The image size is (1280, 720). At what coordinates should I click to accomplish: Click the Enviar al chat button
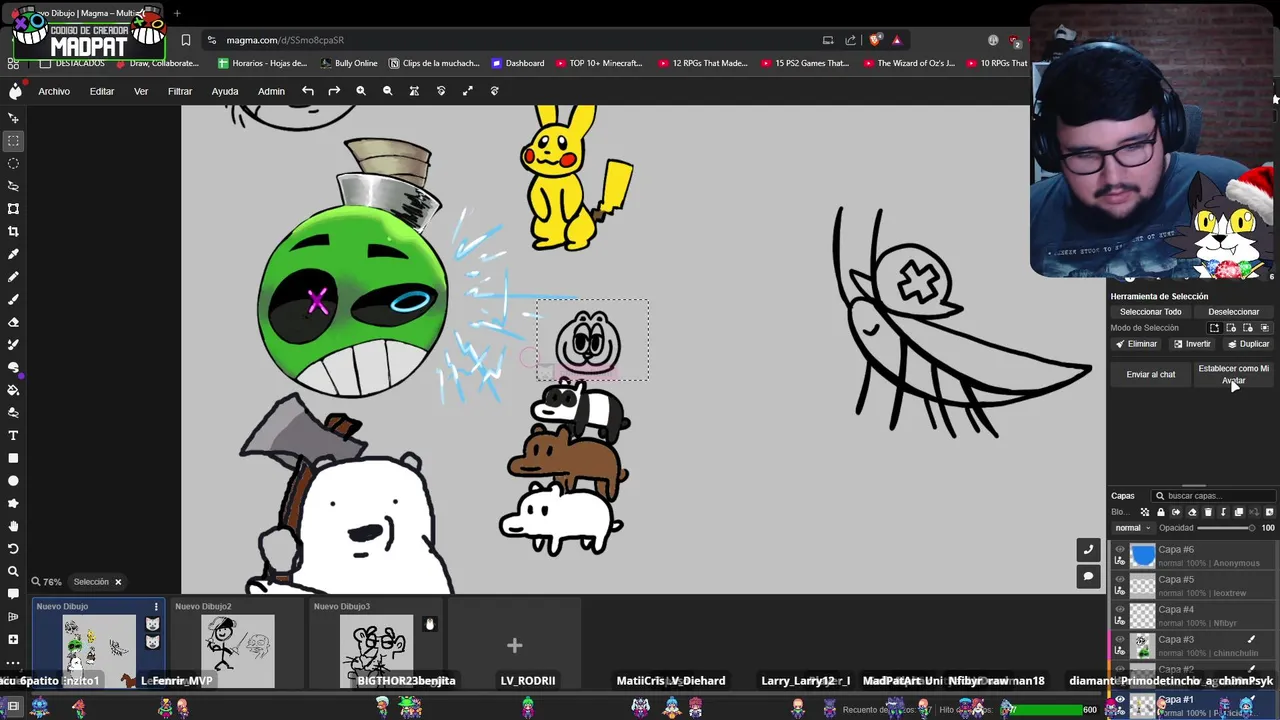click(x=1151, y=375)
